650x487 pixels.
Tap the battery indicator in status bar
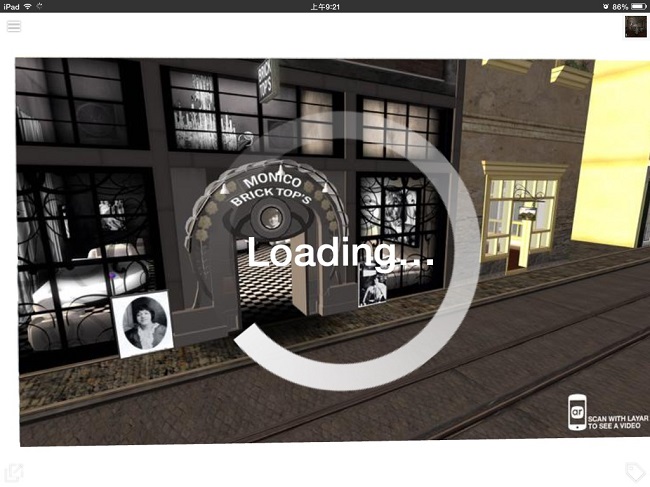638,6
